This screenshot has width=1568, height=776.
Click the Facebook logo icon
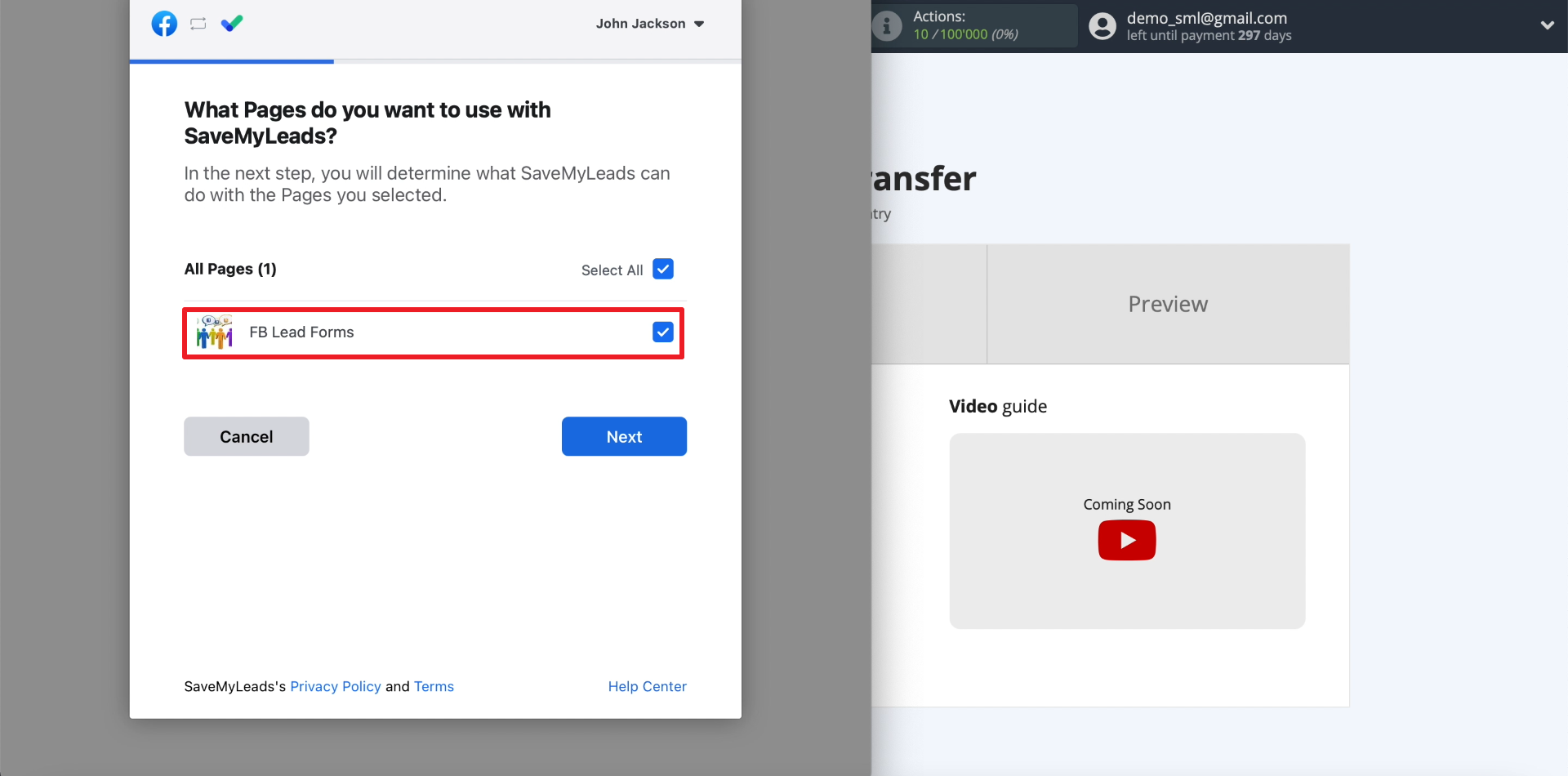[x=164, y=24]
